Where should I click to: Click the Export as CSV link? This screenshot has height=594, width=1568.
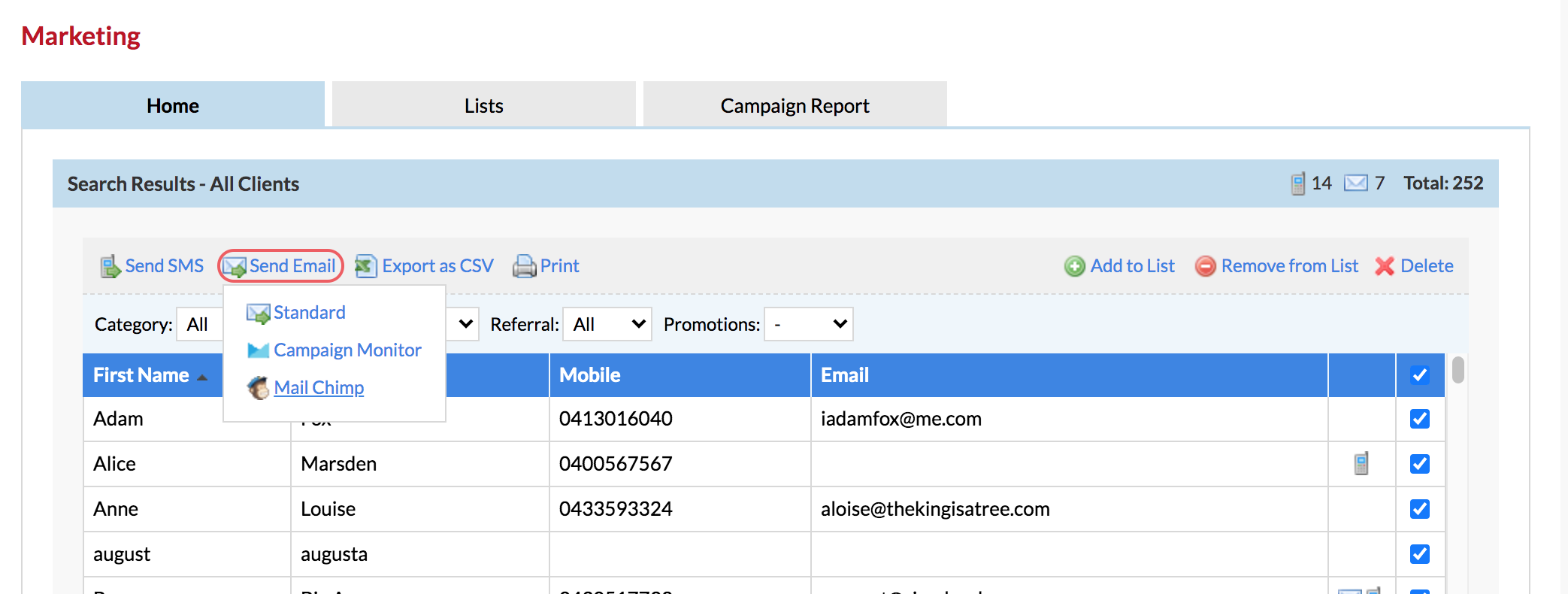point(437,266)
